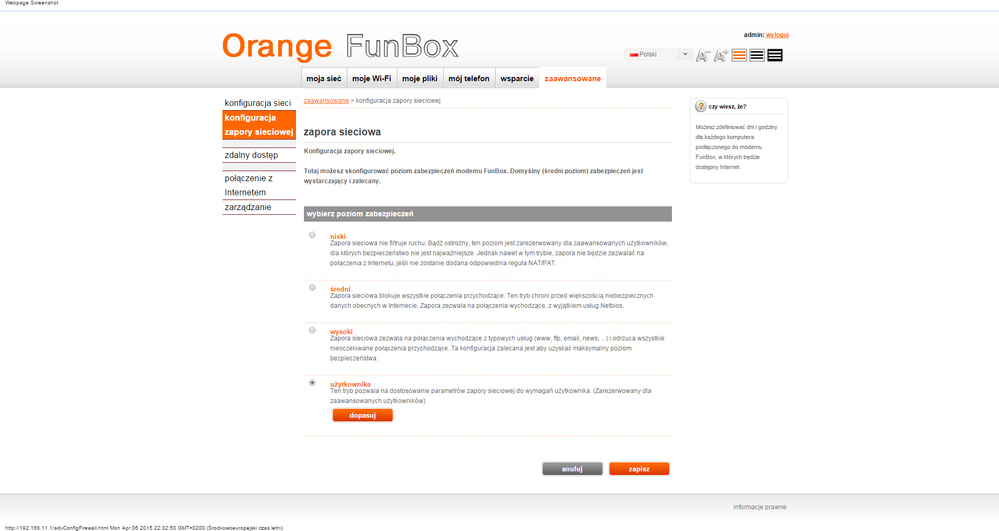Image resolution: width=999 pixels, height=531 pixels.
Task: Click the 'czy wiesz, że?' tip title
Action: [728, 106]
